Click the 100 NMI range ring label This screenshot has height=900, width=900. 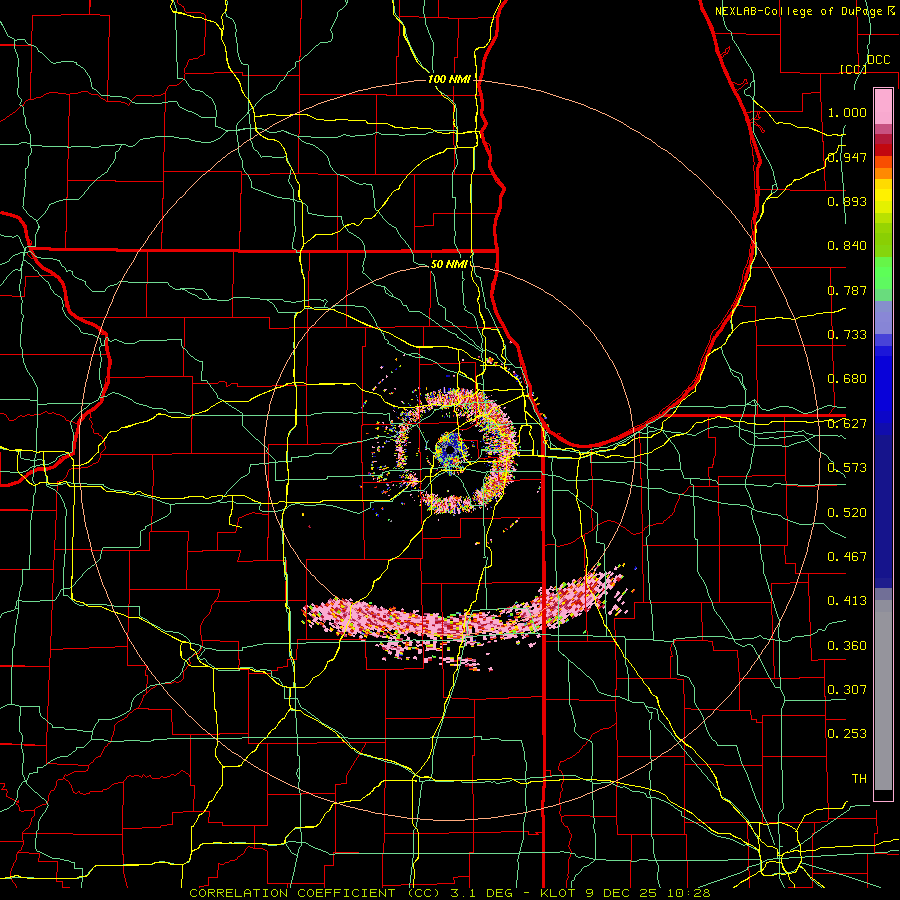coord(449,79)
